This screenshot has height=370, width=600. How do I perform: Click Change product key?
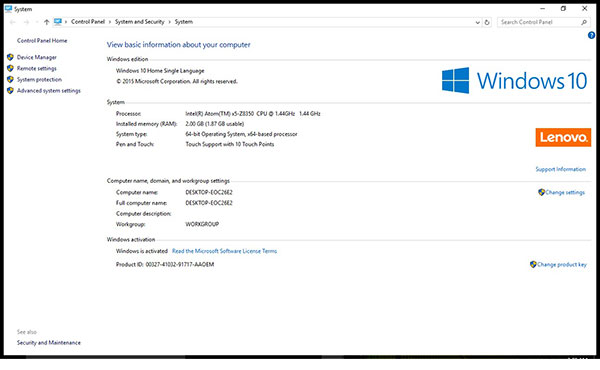(562, 264)
